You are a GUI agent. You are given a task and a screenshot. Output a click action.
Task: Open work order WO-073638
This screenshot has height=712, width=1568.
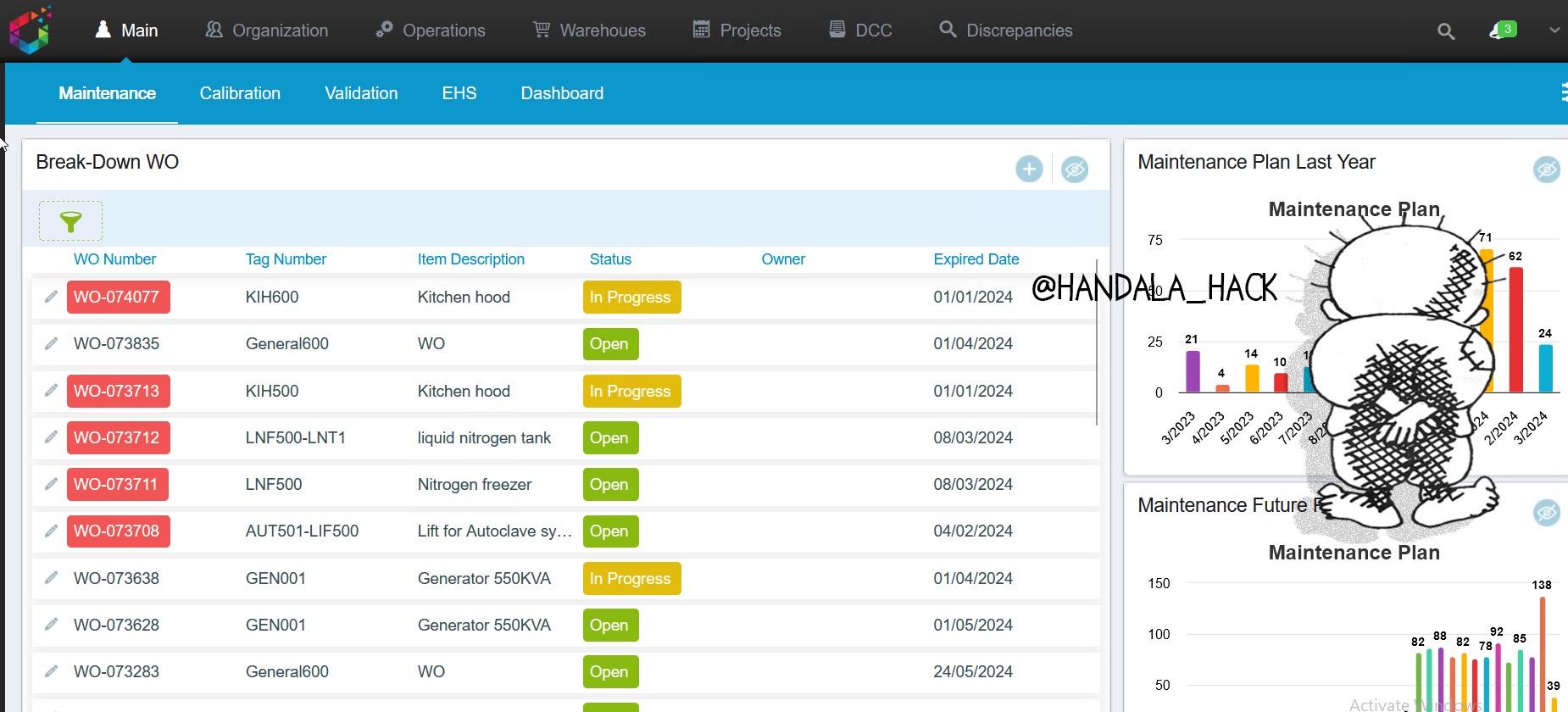click(116, 578)
